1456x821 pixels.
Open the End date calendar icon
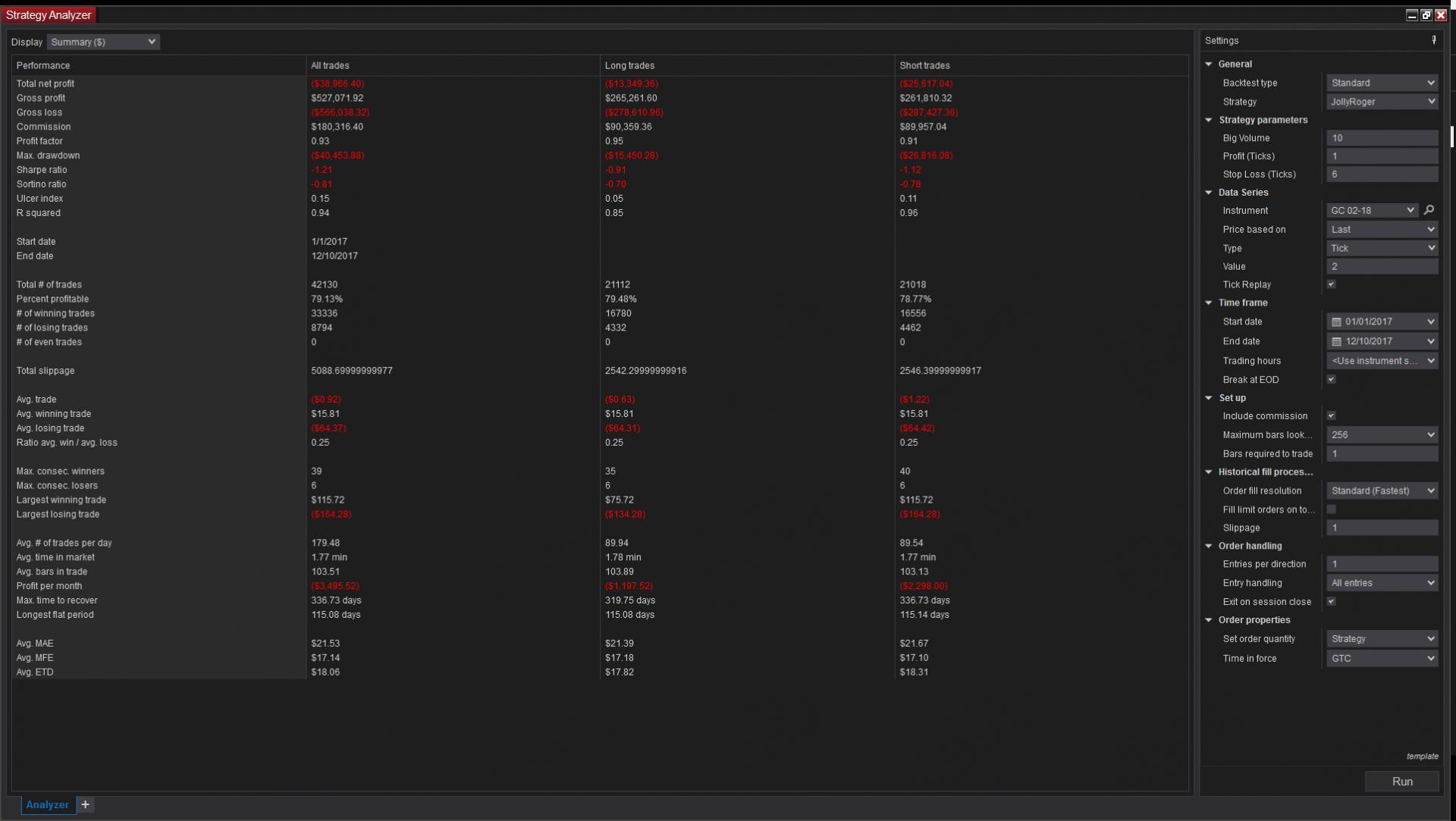[1336, 342]
